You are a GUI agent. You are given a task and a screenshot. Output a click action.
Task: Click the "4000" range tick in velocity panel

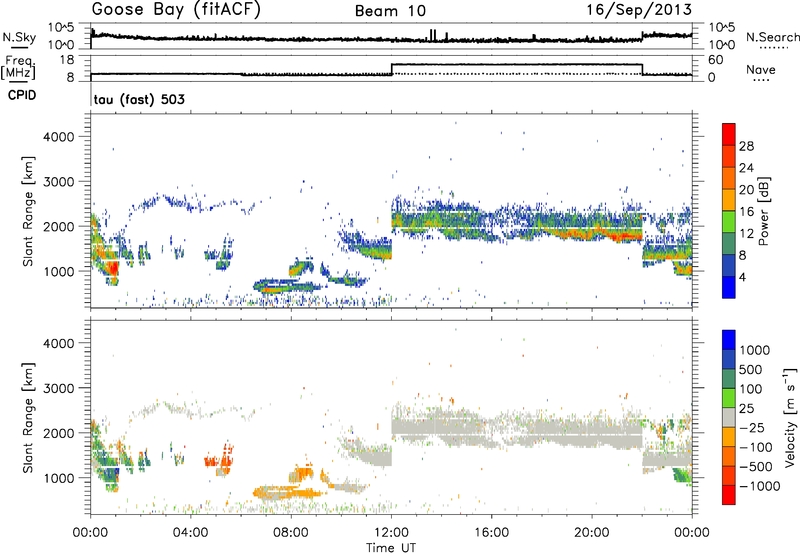58,343
